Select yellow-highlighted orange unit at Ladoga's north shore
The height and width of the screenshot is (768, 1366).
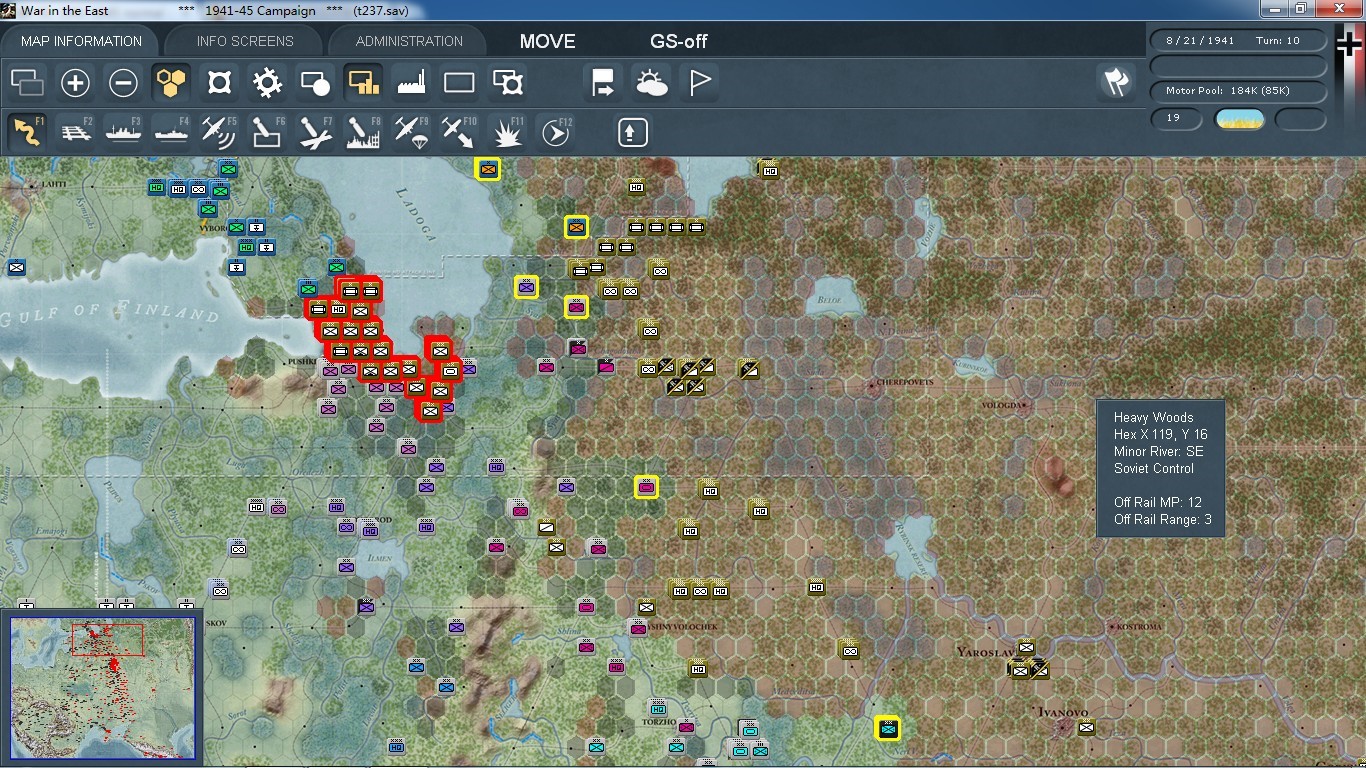[488, 169]
